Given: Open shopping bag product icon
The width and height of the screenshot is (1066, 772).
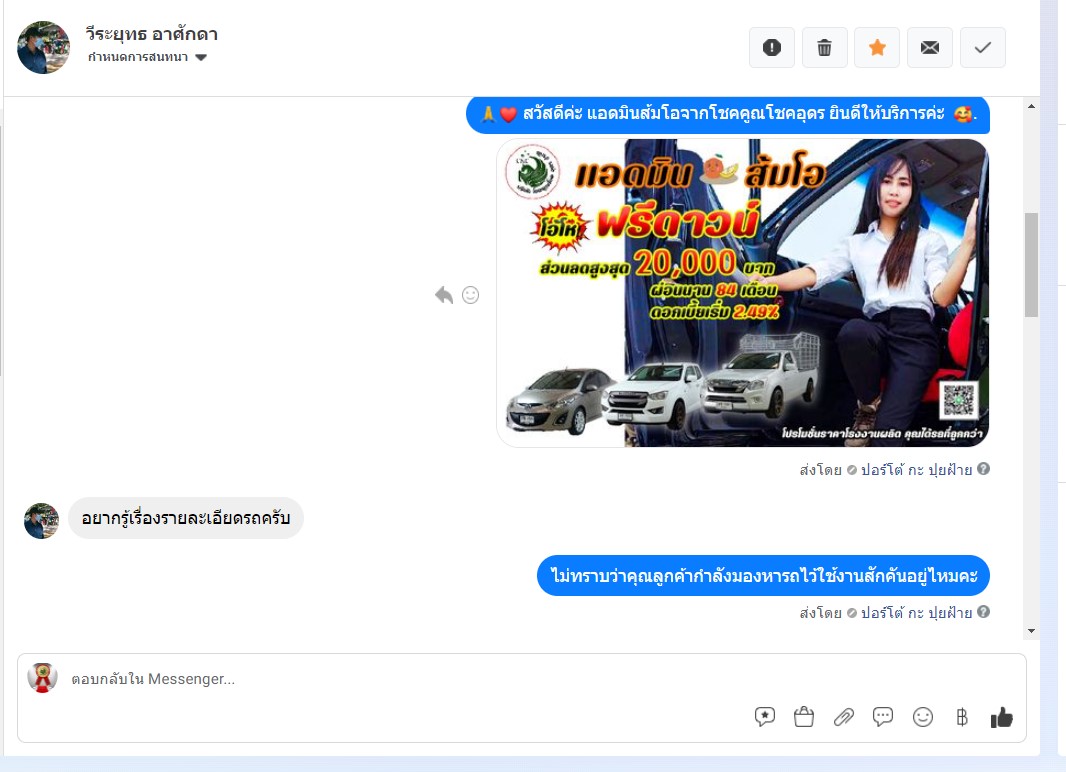Looking at the screenshot, I should (804, 717).
